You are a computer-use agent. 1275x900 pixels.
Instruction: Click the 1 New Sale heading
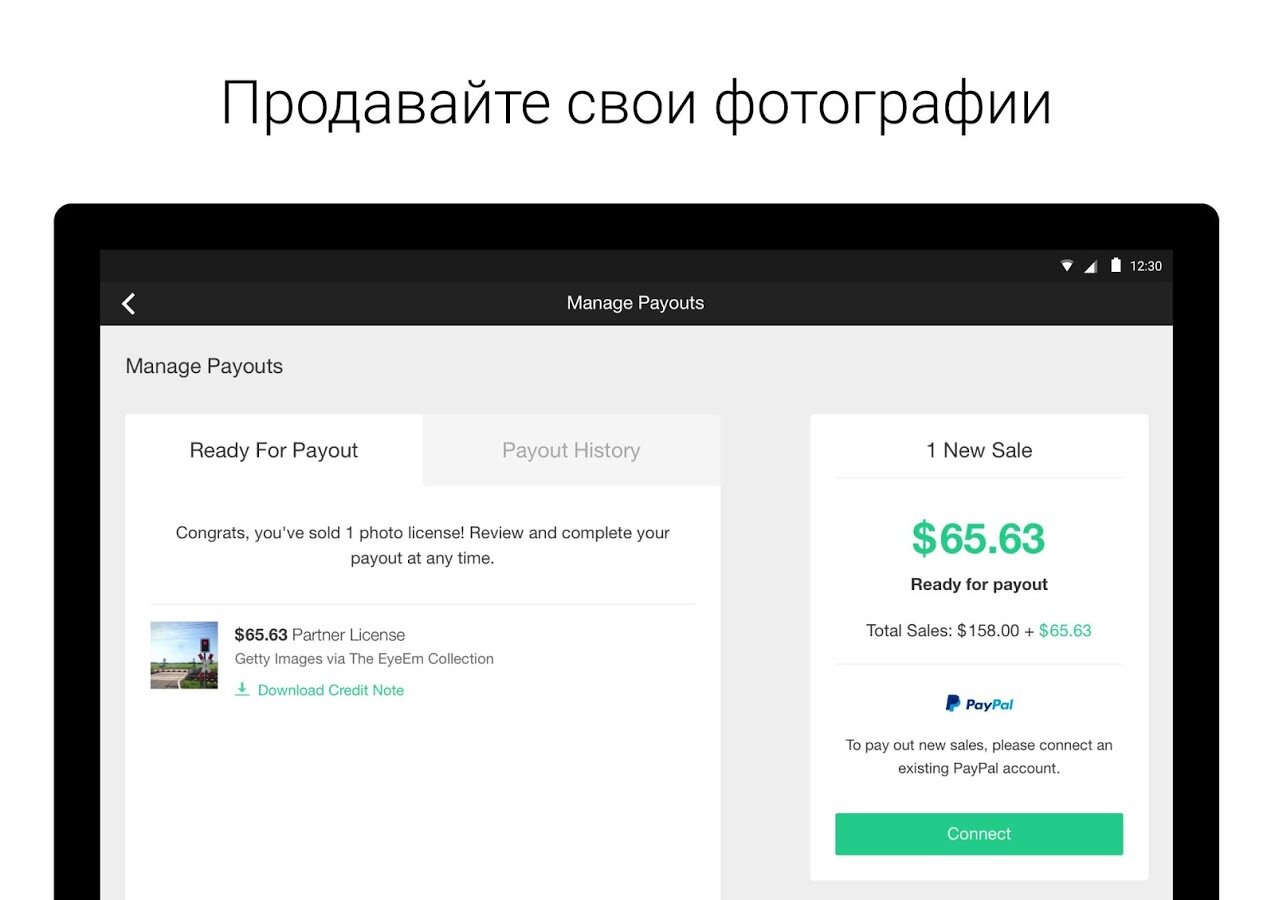point(979,451)
